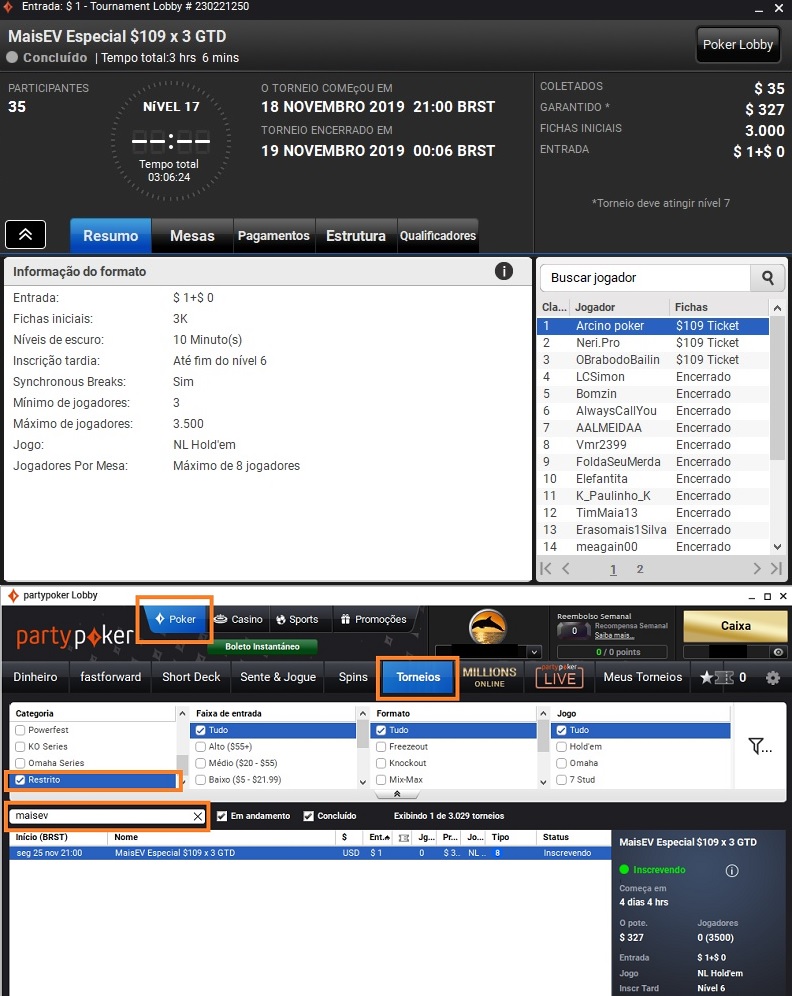This screenshot has height=996, width=792.
Task: Collapse tournament header with double-chevron button
Action: tap(25, 234)
